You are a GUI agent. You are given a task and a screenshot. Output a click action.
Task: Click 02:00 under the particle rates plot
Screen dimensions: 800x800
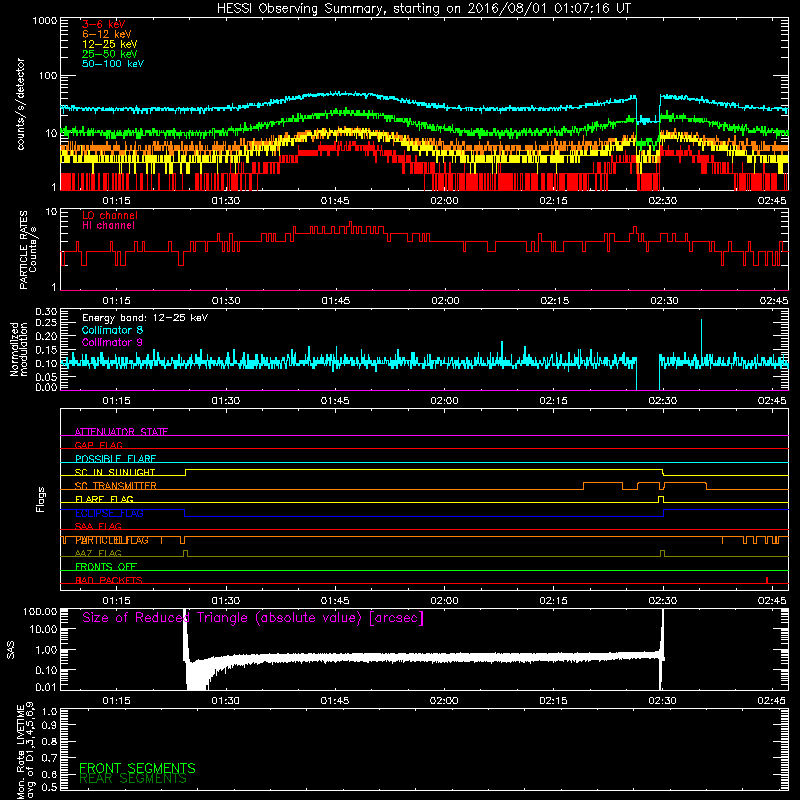(x=445, y=301)
